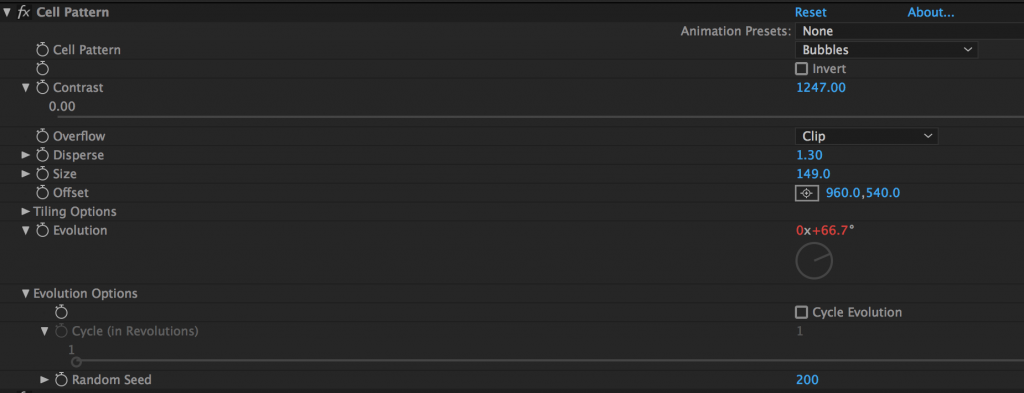Click the Overflow stopwatch icon
1024x393 pixels.
[x=42, y=136]
